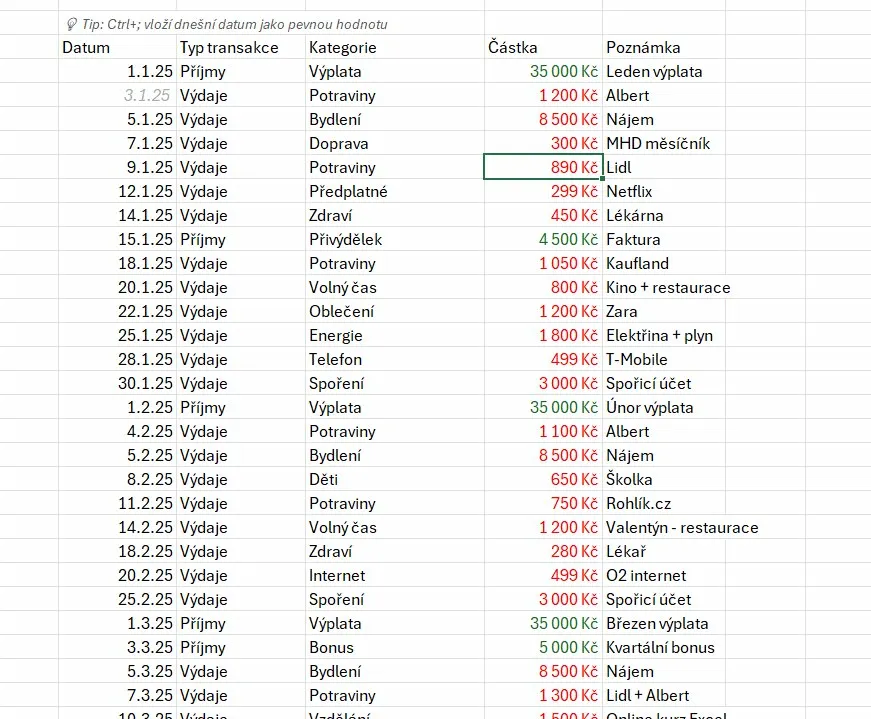This screenshot has height=719, width=871.
Task: Select the Částka header cell
Action: [x=543, y=47]
